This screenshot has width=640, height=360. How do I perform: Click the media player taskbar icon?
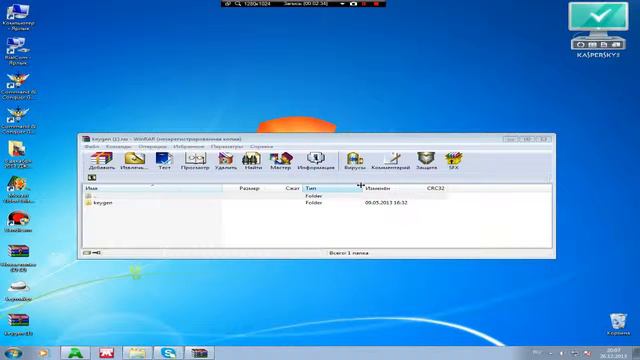pos(43,353)
